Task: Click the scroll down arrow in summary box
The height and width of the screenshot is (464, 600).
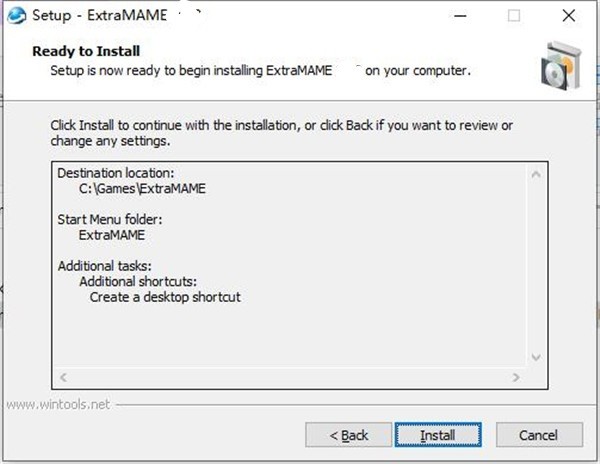Action: click(x=536, y=357)
